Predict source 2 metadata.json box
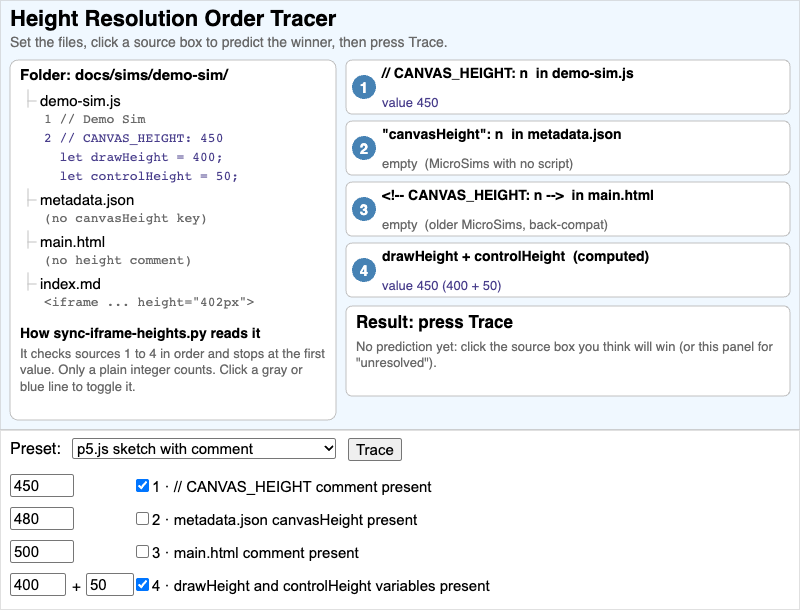Screen dimensions: 800x612 568,148
